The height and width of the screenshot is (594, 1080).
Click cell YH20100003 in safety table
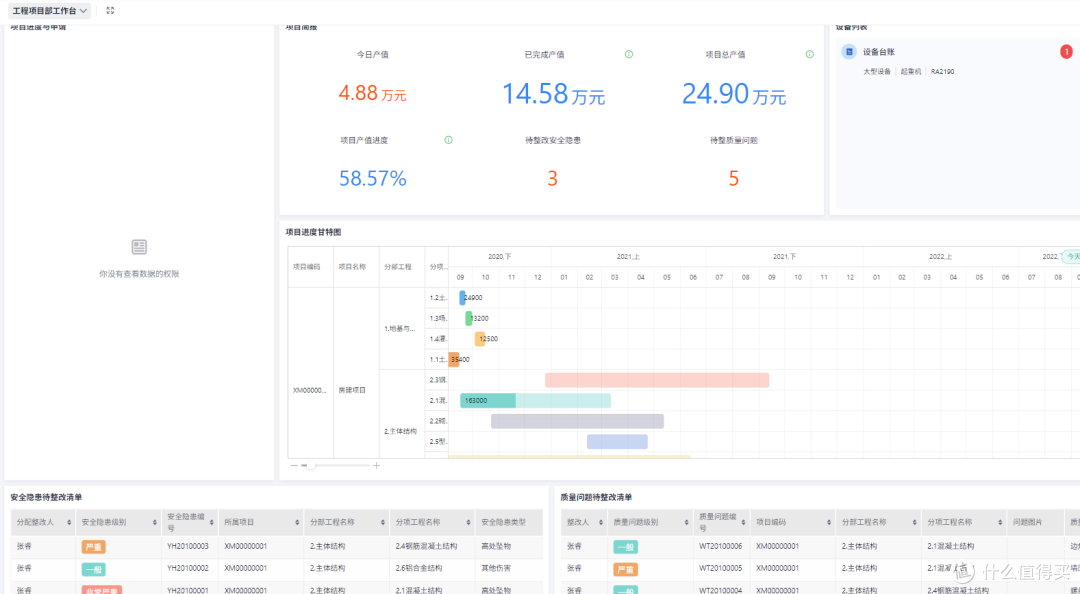[x=187, y=546]
